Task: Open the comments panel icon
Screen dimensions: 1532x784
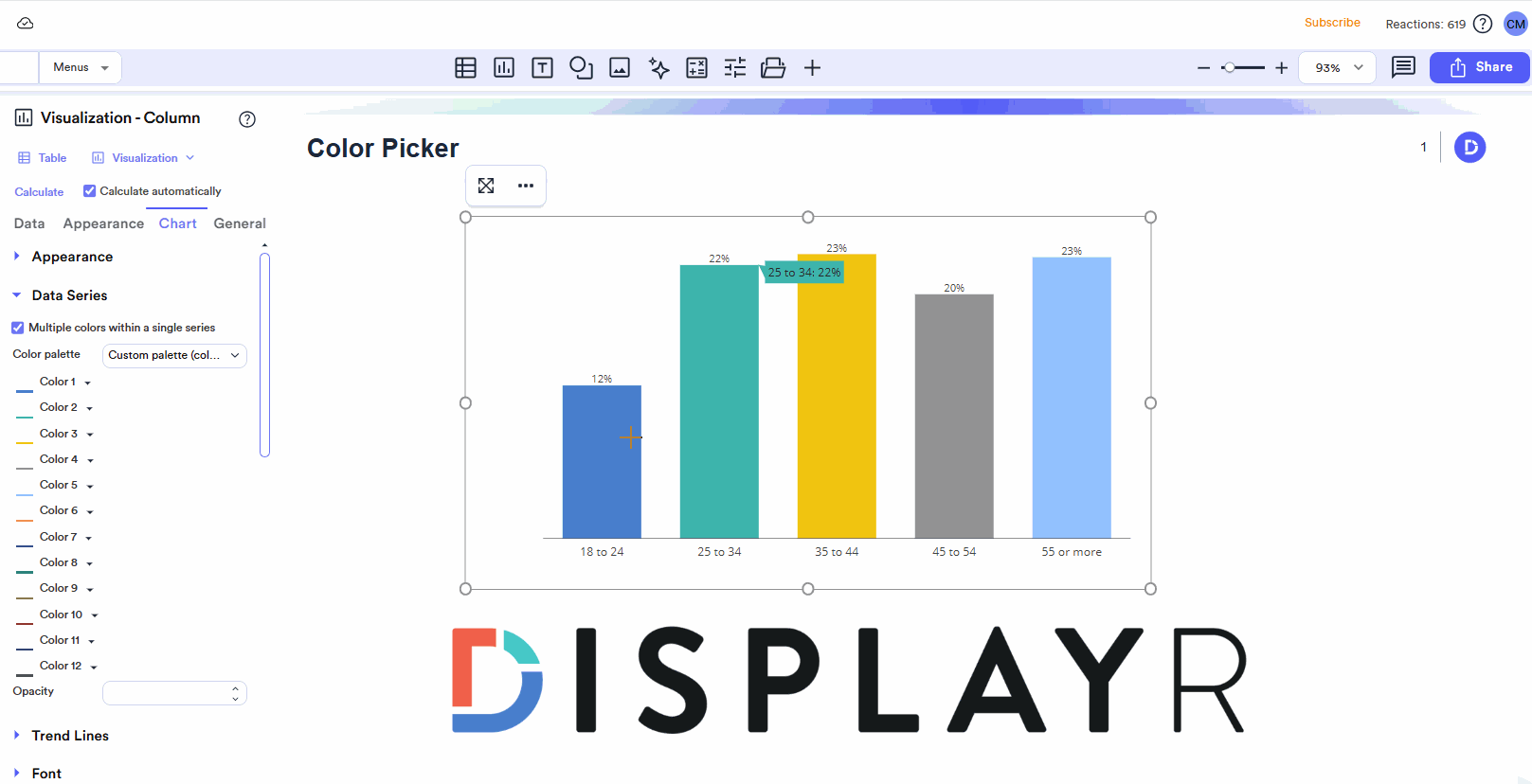Action: tap(1403, 67)
